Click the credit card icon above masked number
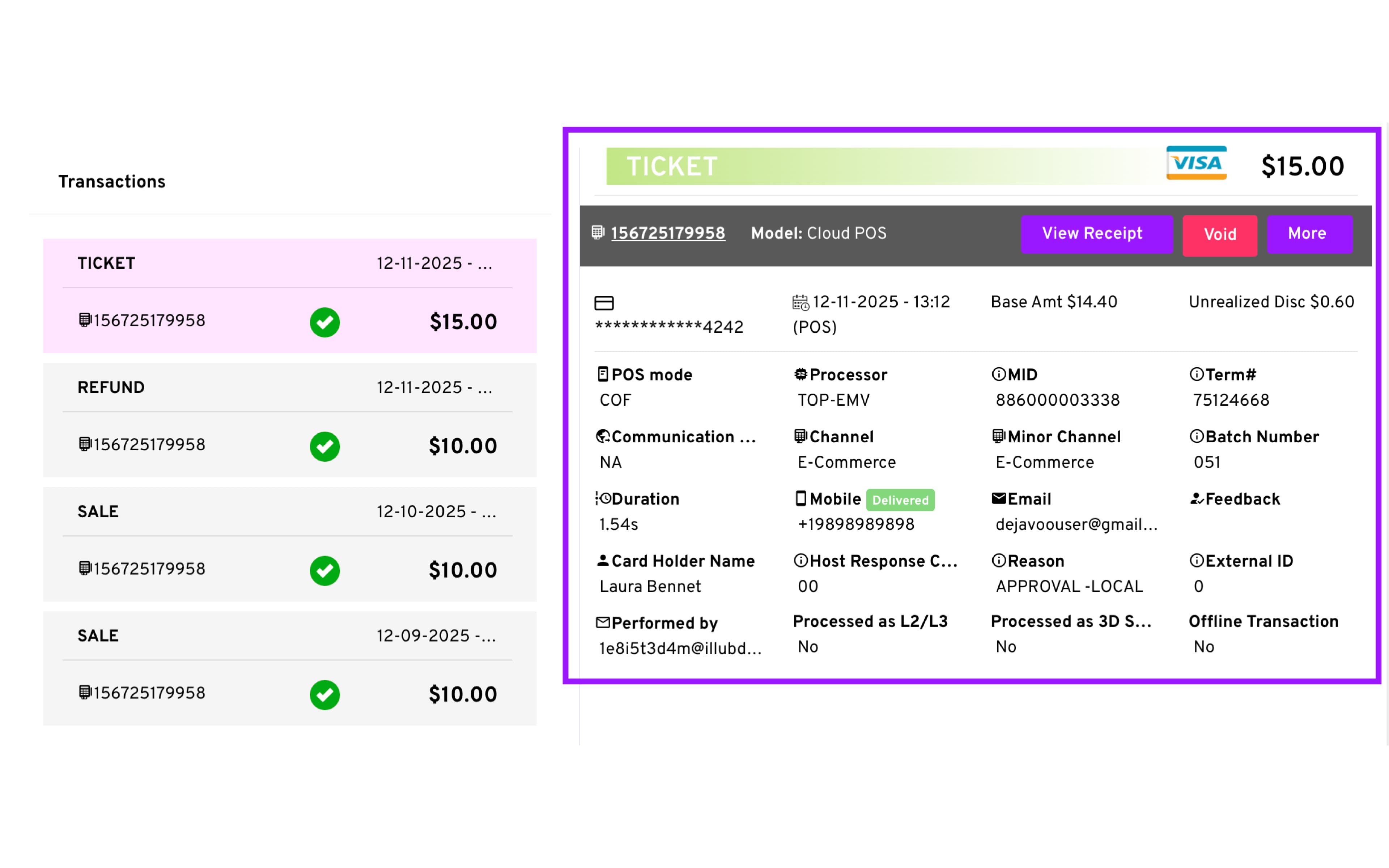Viewport: 1389px width, 868px height. tap(604, 303)
